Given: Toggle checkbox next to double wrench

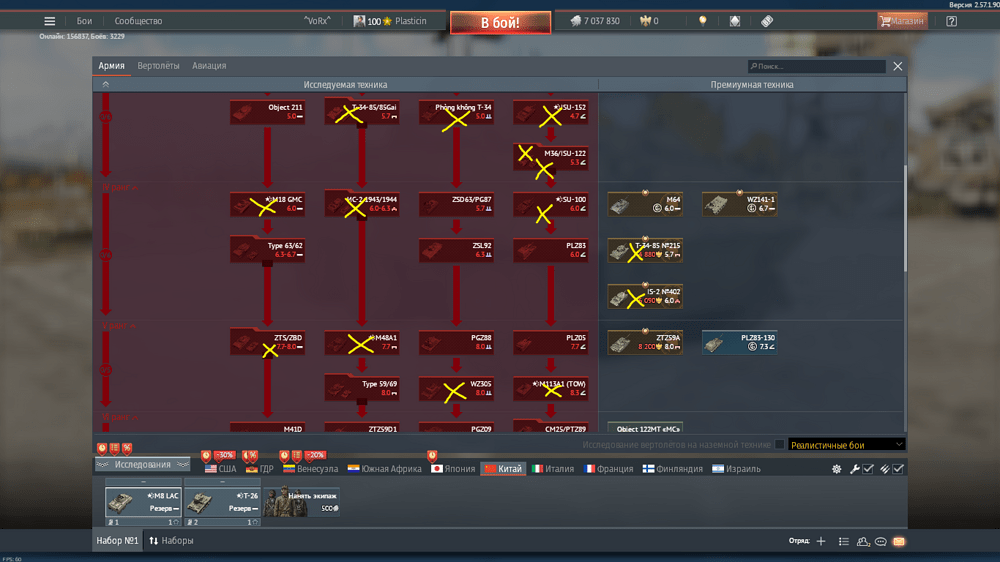Looking at the screenshot, I should [x=898, y=469].
